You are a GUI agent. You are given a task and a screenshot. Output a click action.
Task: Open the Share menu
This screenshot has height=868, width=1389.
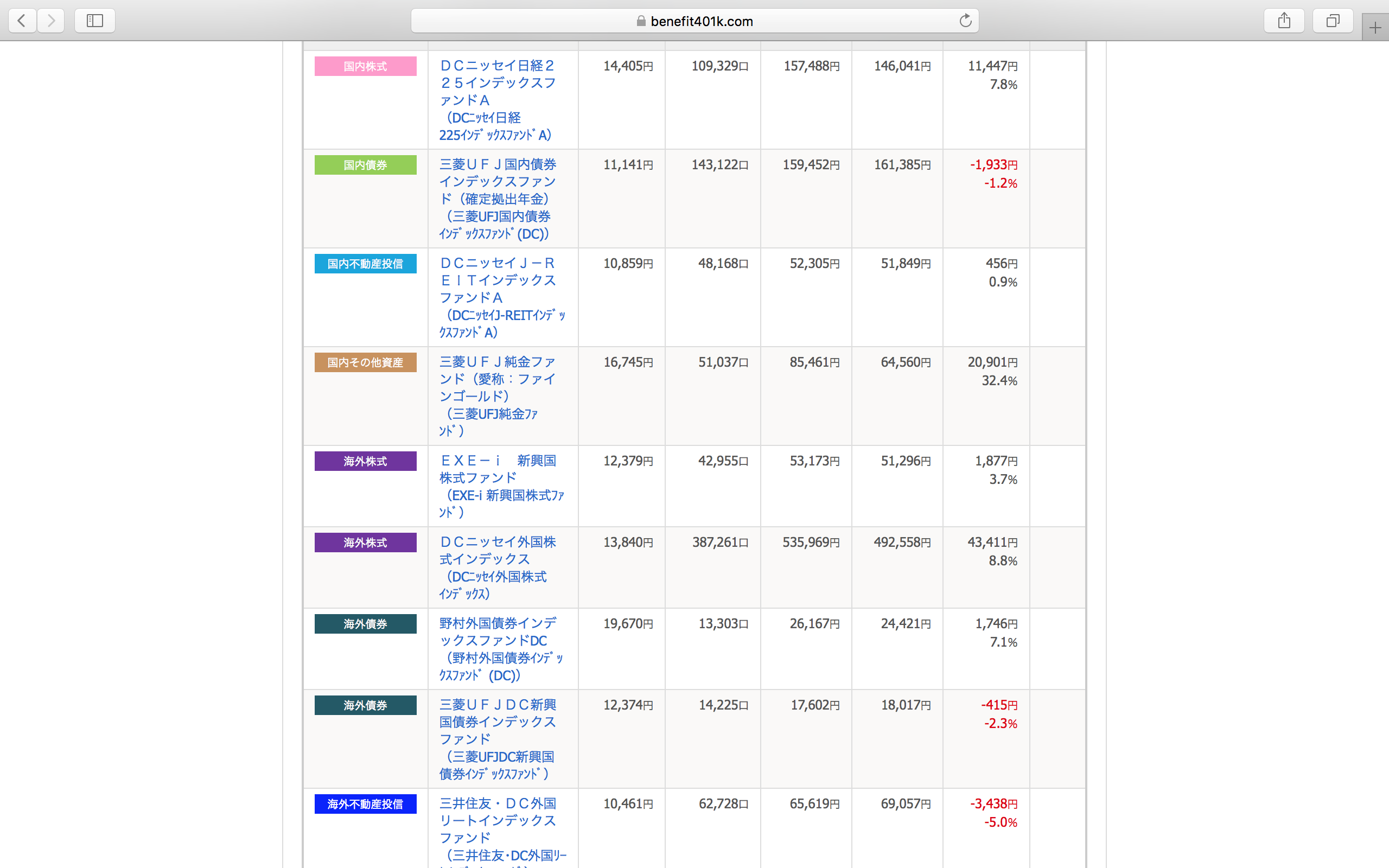(1284, 21)
